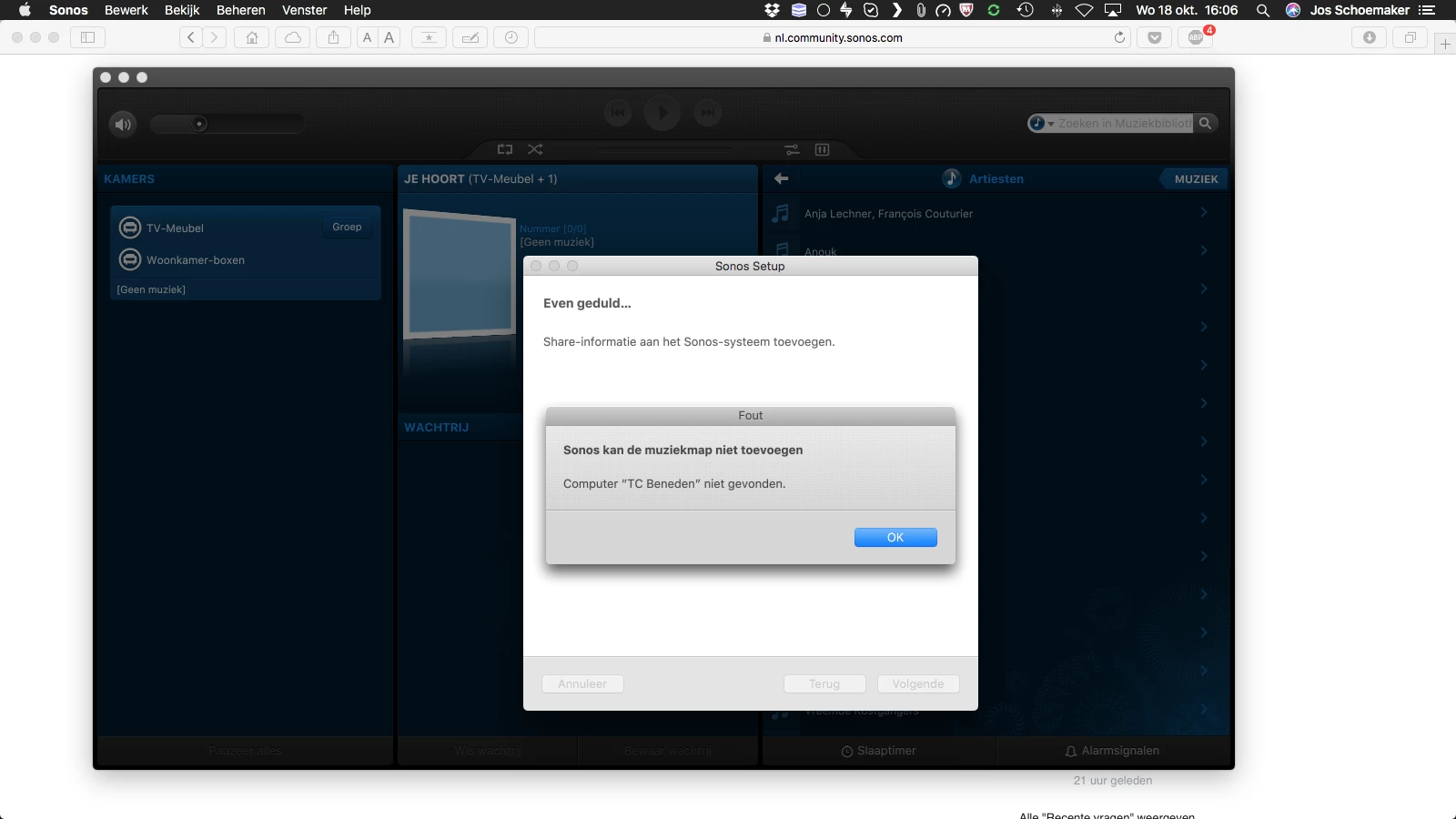Open Spotlight search
The width and height of the screenshot is (1456, 819).
[x=1263, y=10]
